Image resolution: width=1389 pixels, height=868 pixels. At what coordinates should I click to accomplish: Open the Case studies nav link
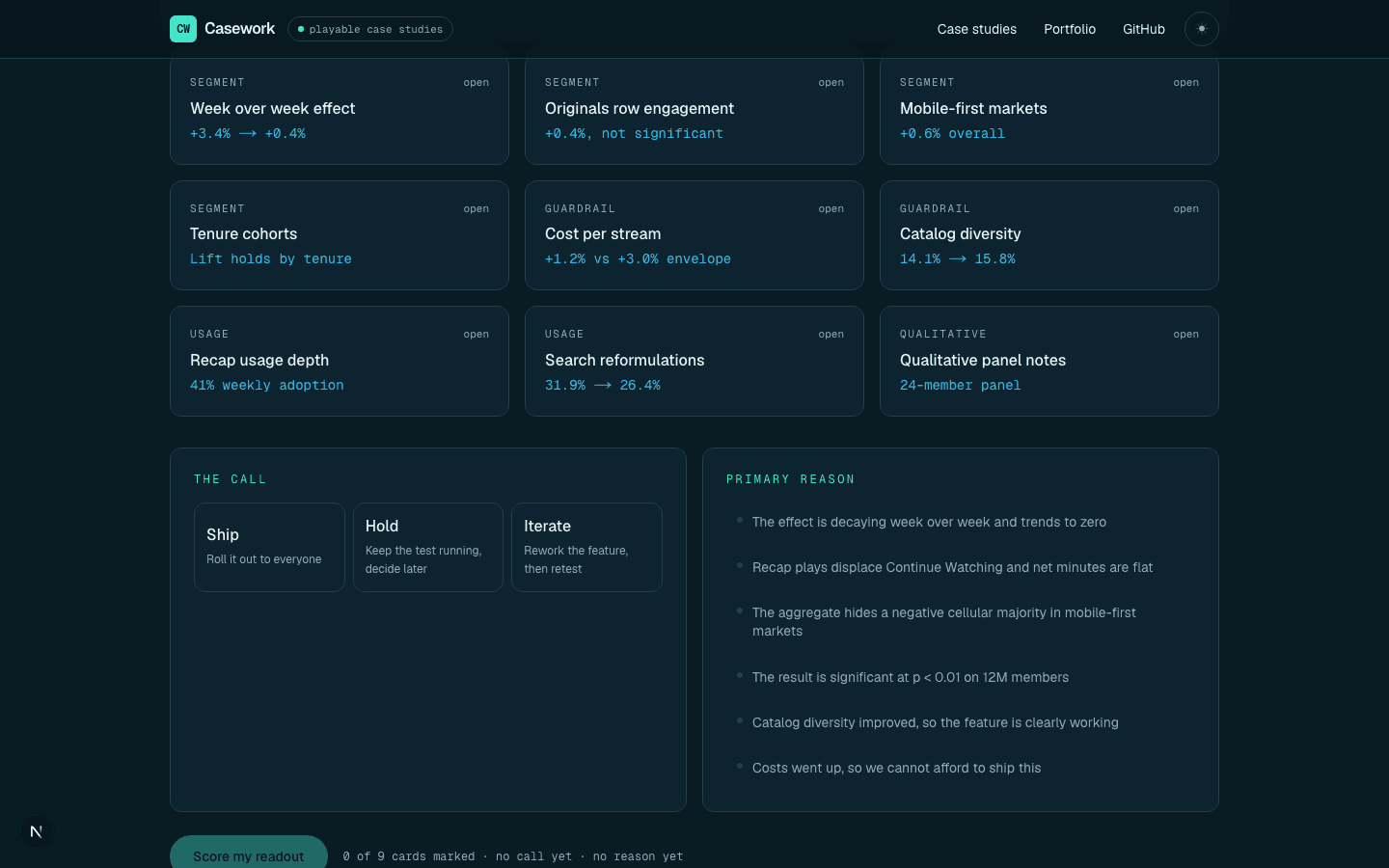click(x=977, y=29)
